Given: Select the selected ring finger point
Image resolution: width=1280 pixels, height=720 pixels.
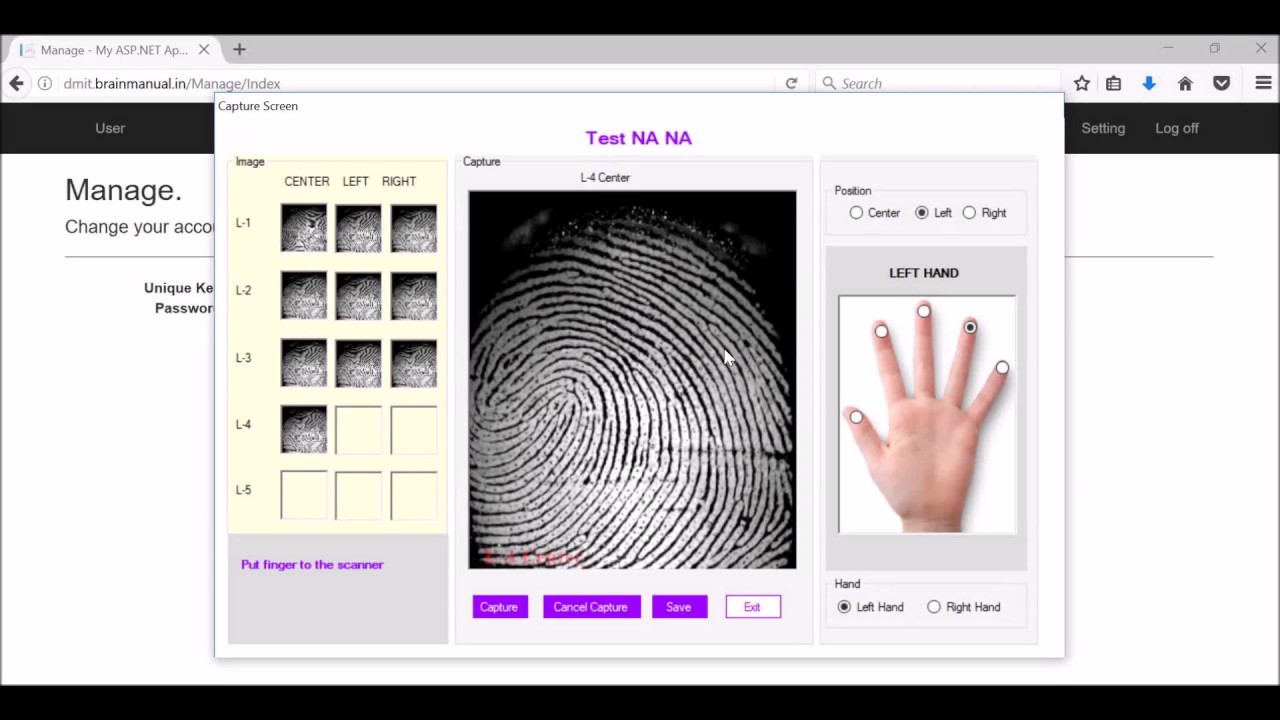Looking at the screenshot, I should pyautogui.click(x=970, y=327).
